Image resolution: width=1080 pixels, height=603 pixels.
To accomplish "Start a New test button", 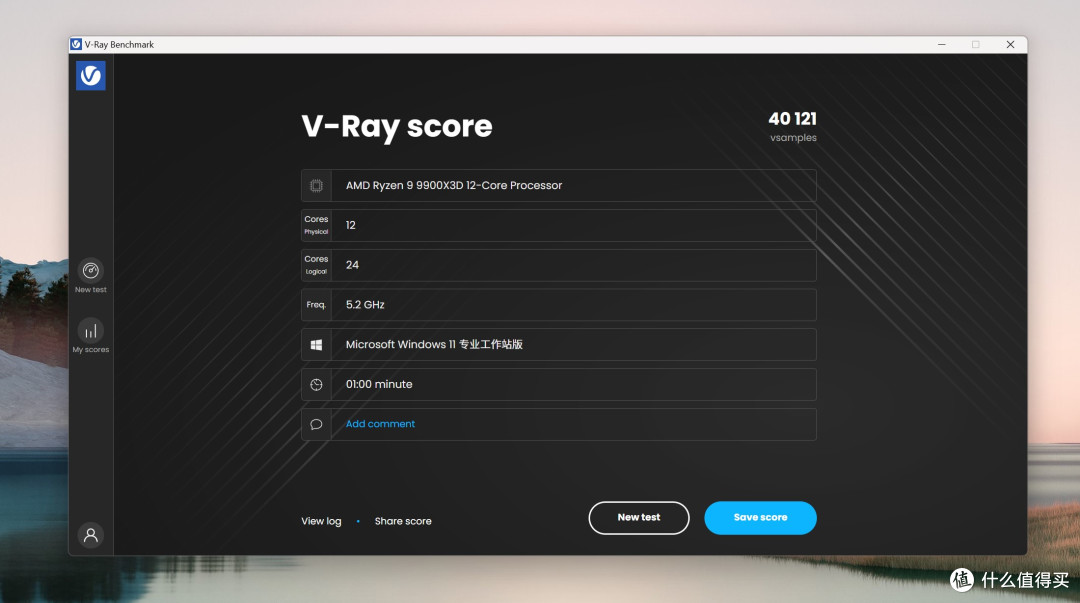I will (638, 518).
